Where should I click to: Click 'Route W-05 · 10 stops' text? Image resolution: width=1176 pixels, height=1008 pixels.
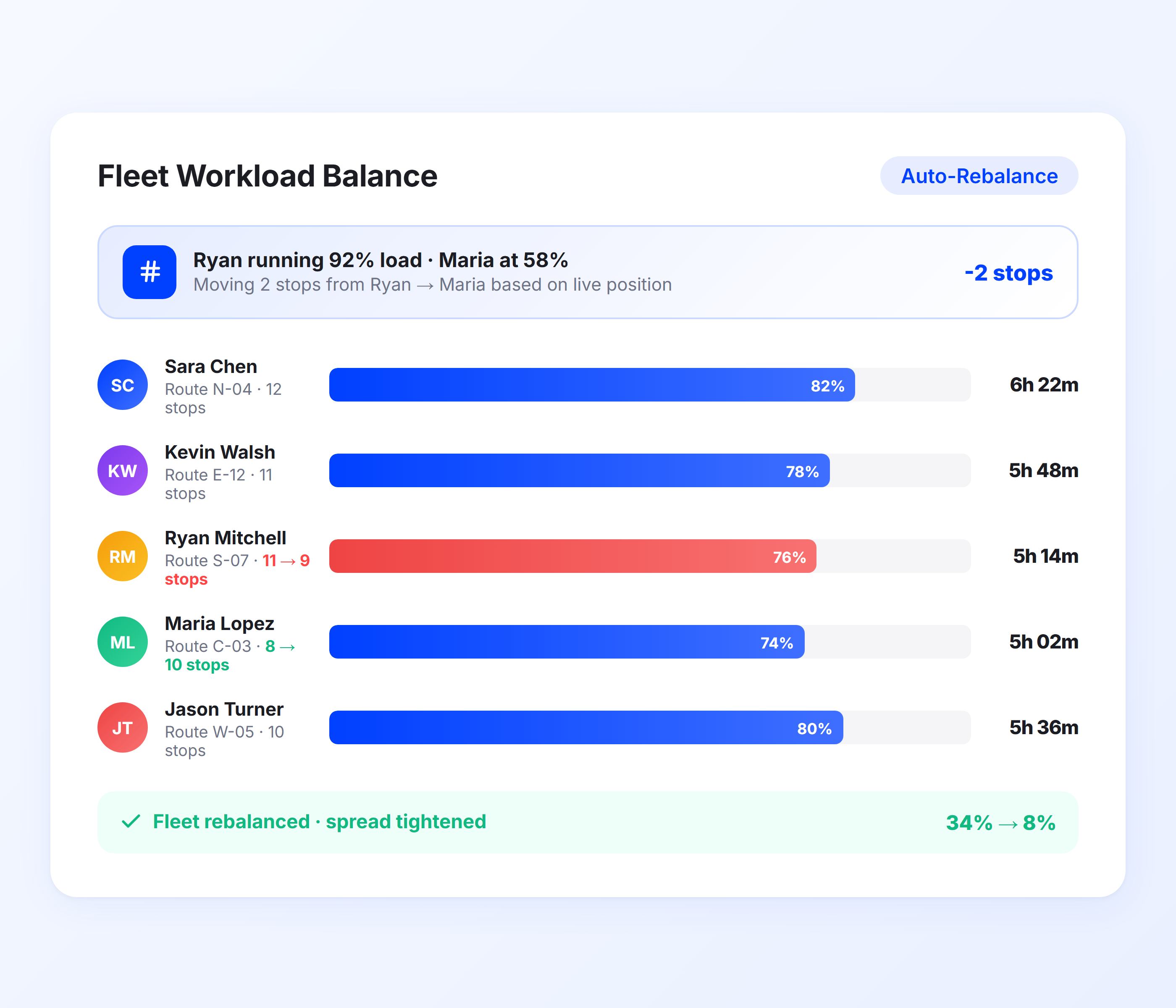[x=224, y=741]
